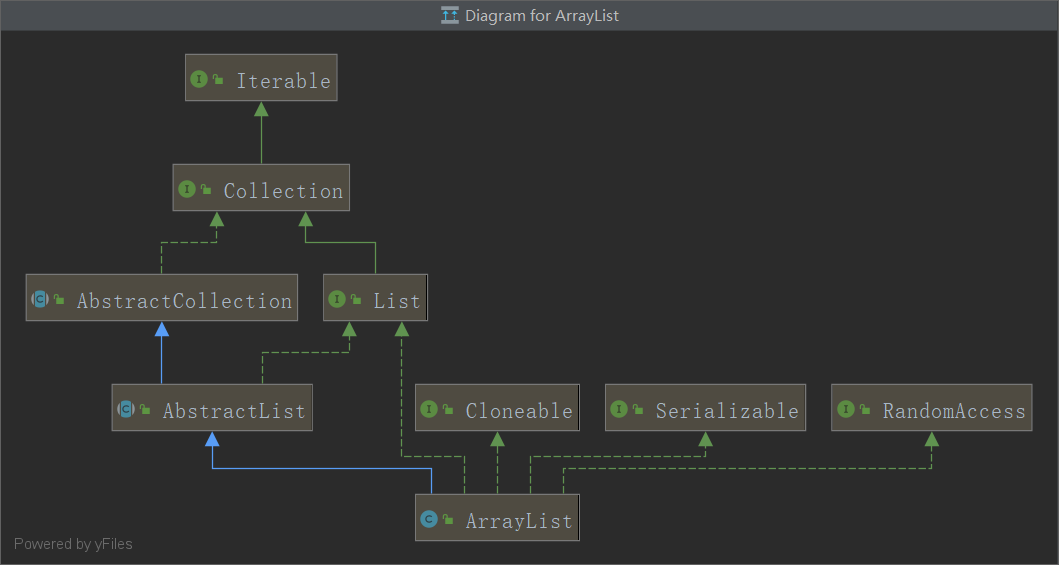Viewport: 1059px width, 565px height.
Task: Click the Serializable interface icon
Action: [619, 410]
